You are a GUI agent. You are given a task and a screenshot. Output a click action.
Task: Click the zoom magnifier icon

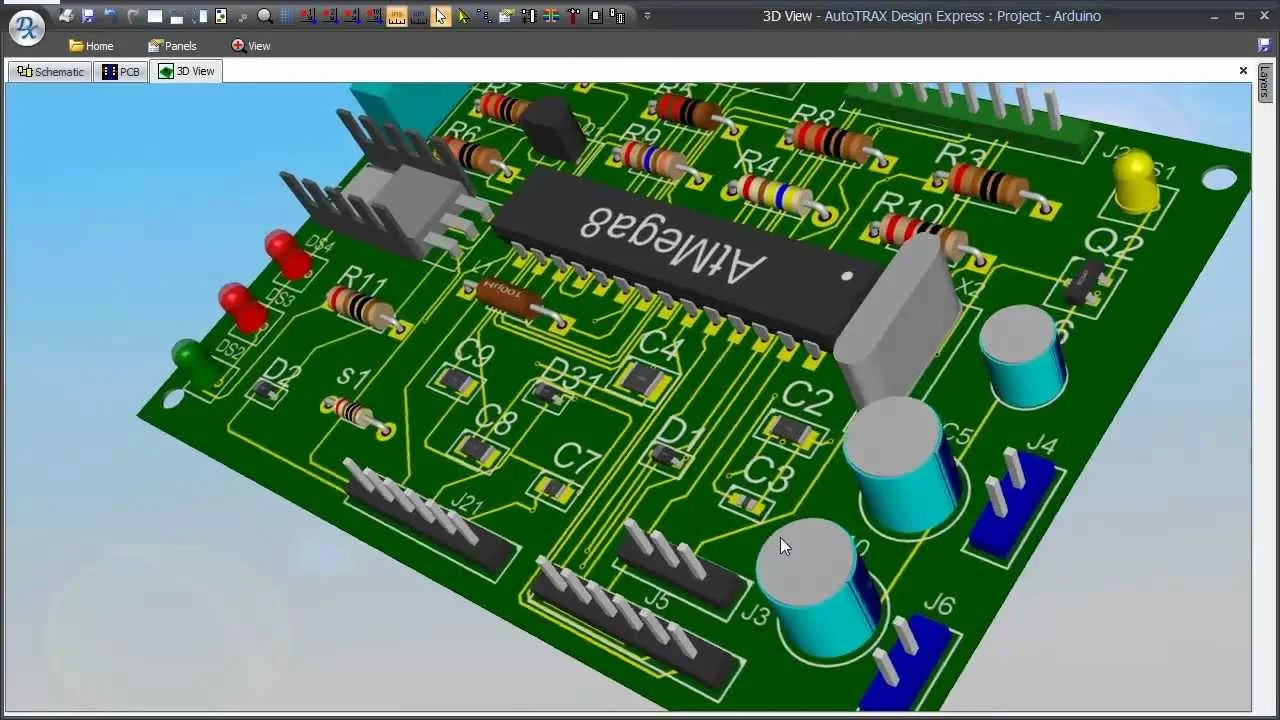[x=265, y=16]
